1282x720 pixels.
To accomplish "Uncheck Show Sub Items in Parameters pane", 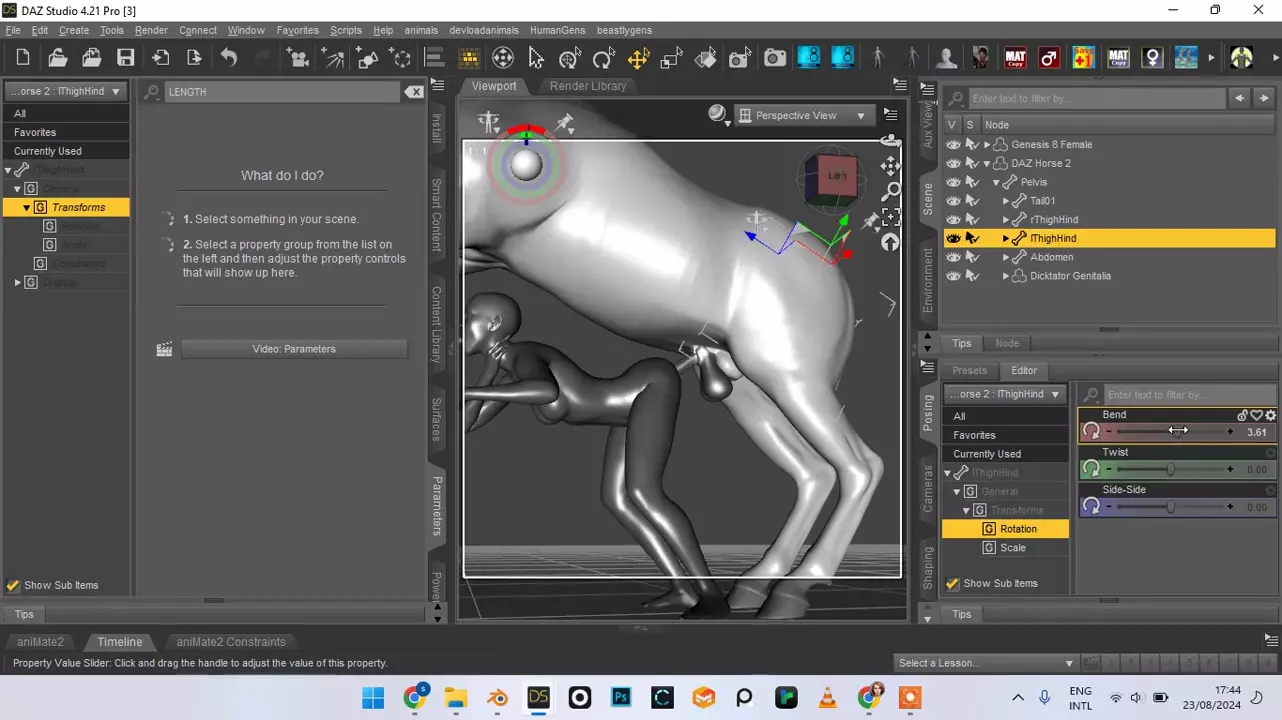I will [x=13, y=586].
